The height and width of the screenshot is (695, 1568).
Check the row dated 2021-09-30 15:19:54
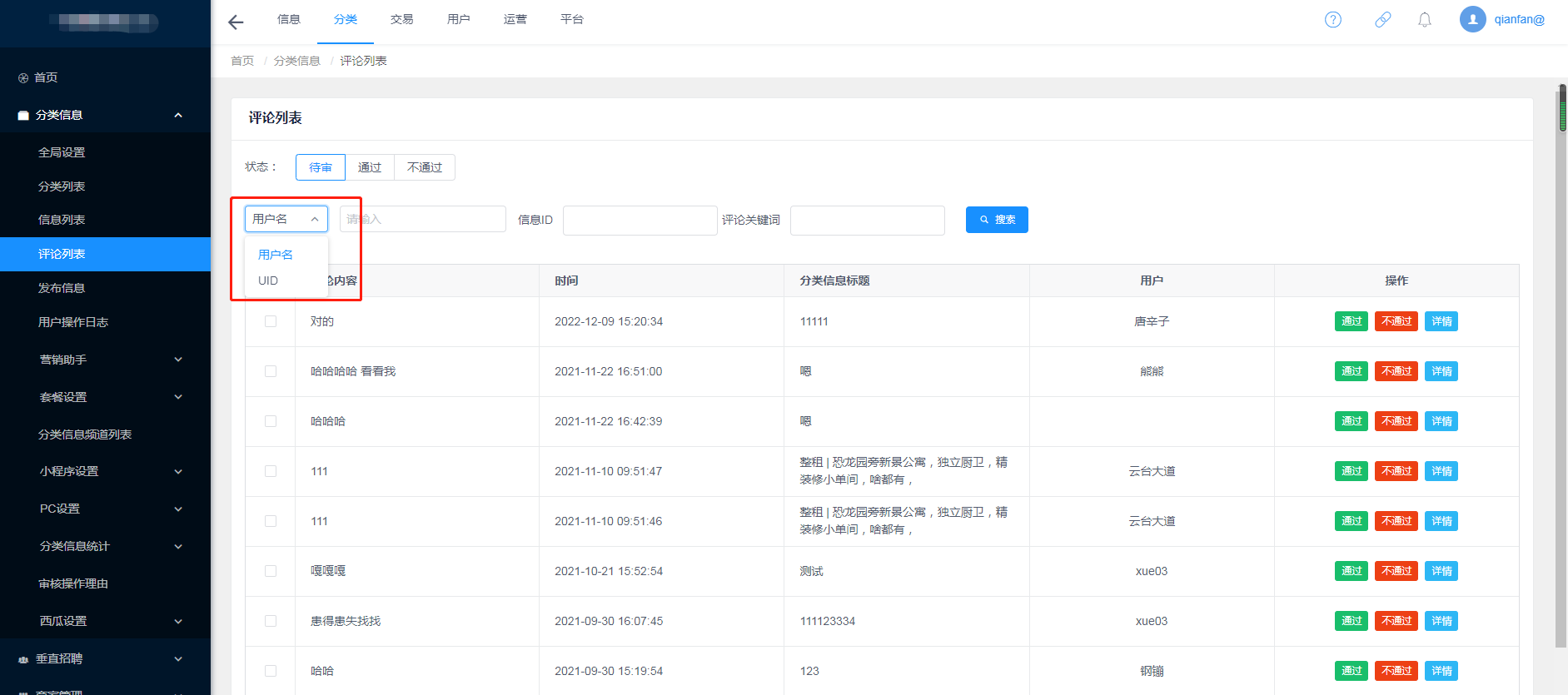point(271,671)
